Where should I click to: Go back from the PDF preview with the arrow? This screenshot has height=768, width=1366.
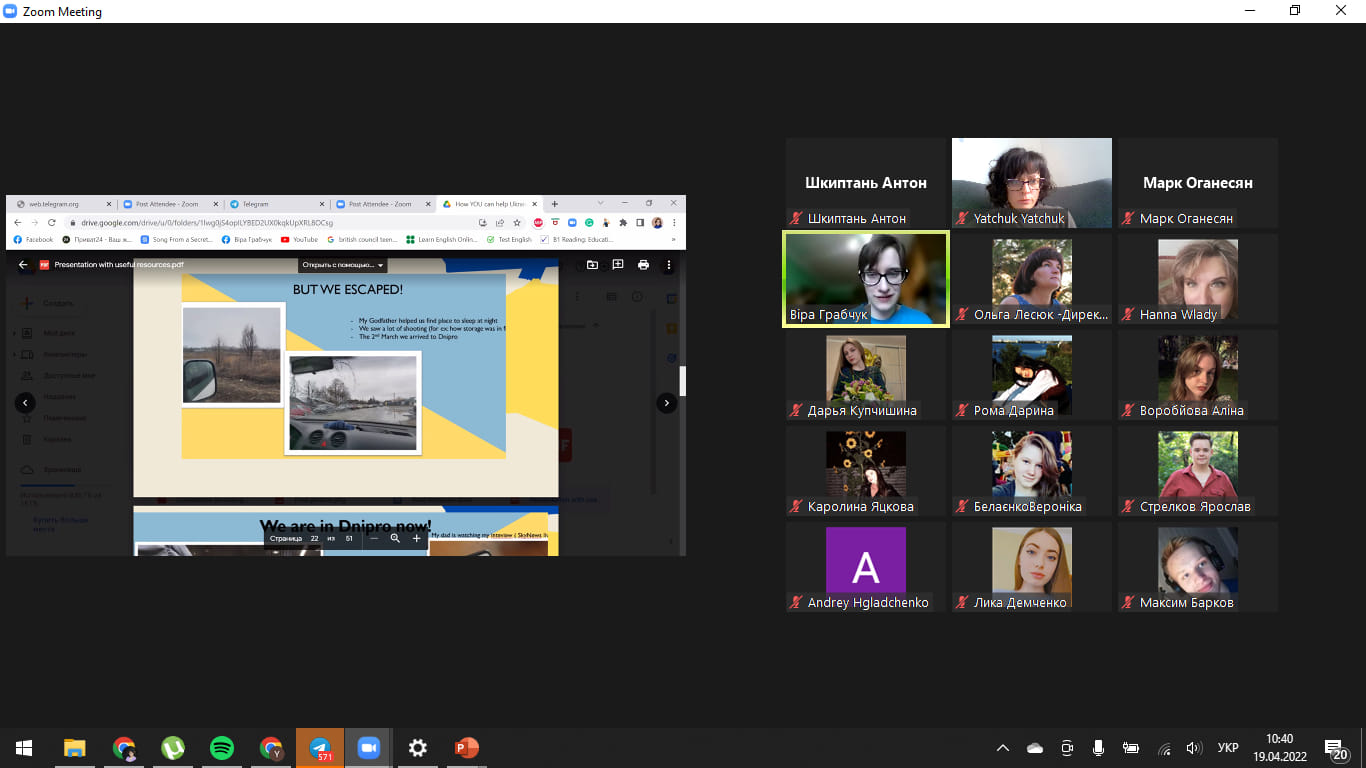tap(23, 265)
